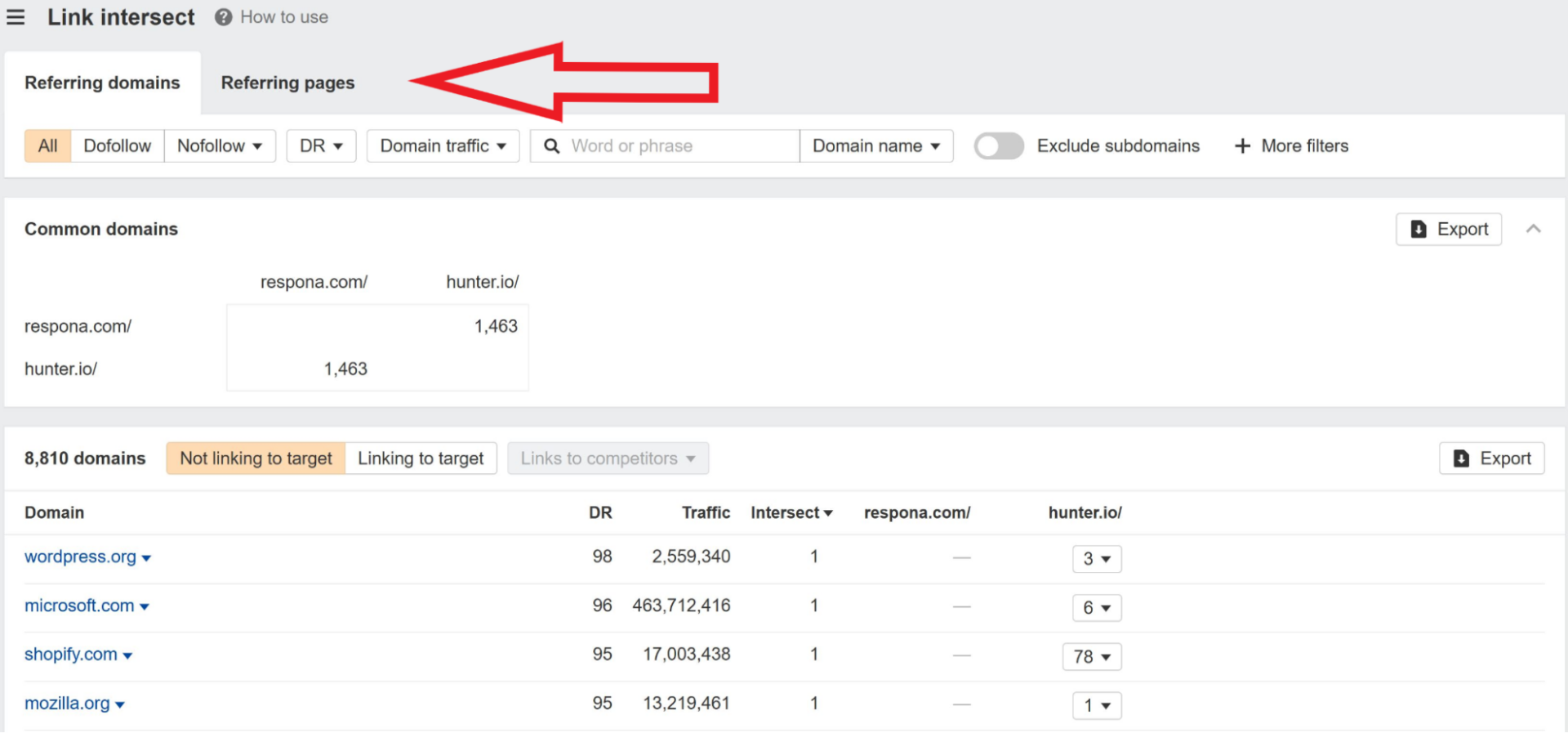1568x733 pixels.
Task: Collapse the Common domains panel chevron
Action: [1533, 229]
